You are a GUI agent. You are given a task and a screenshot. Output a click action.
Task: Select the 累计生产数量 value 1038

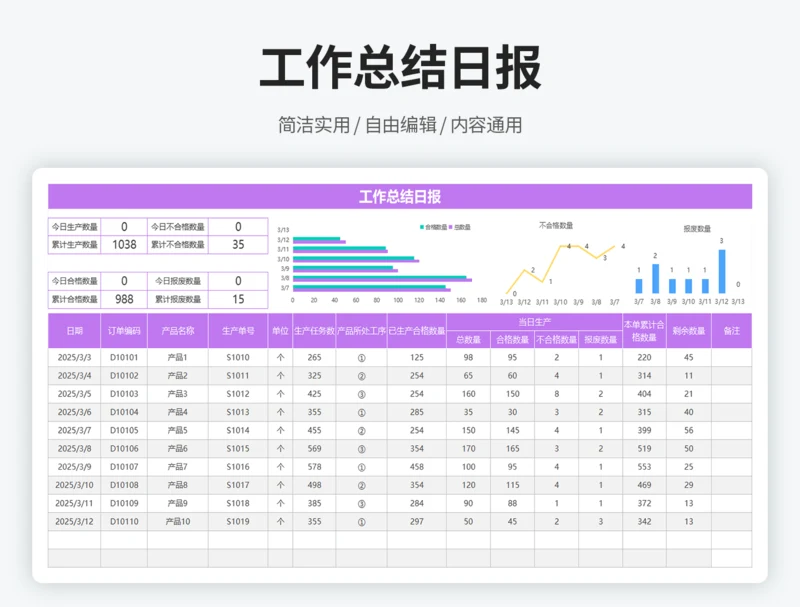(124, 245)
